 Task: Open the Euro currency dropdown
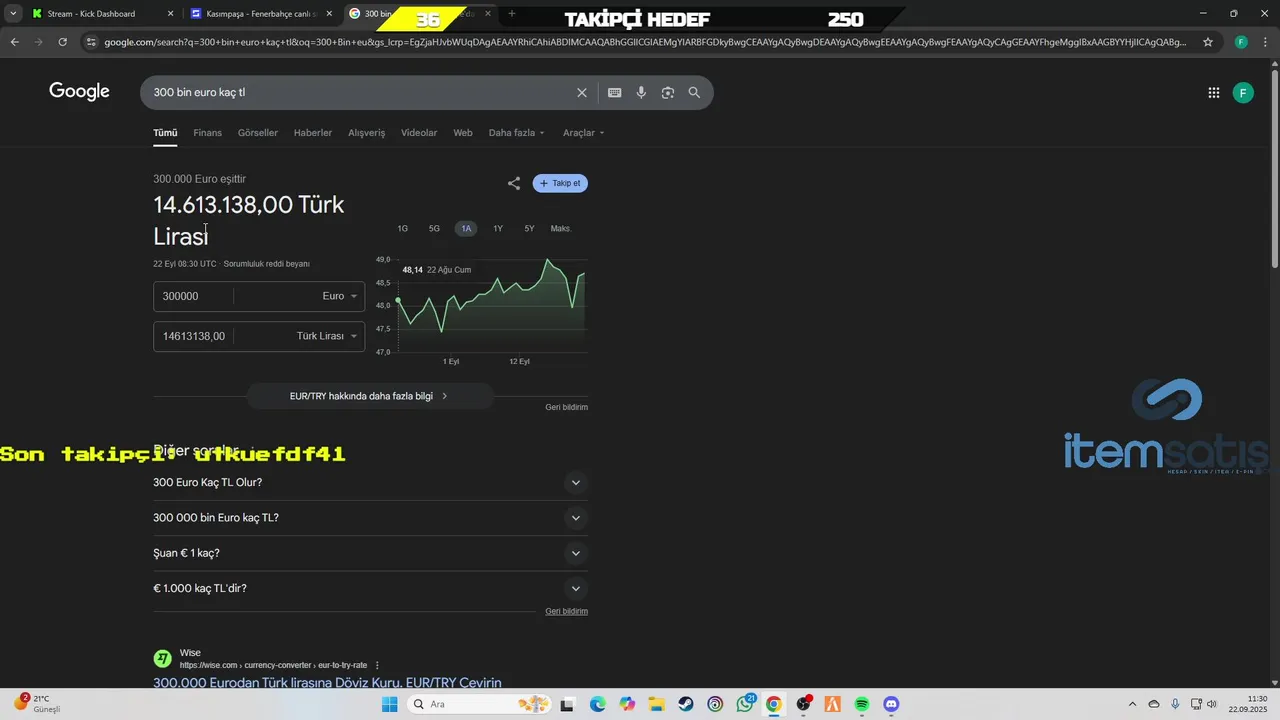coord(340,296)
